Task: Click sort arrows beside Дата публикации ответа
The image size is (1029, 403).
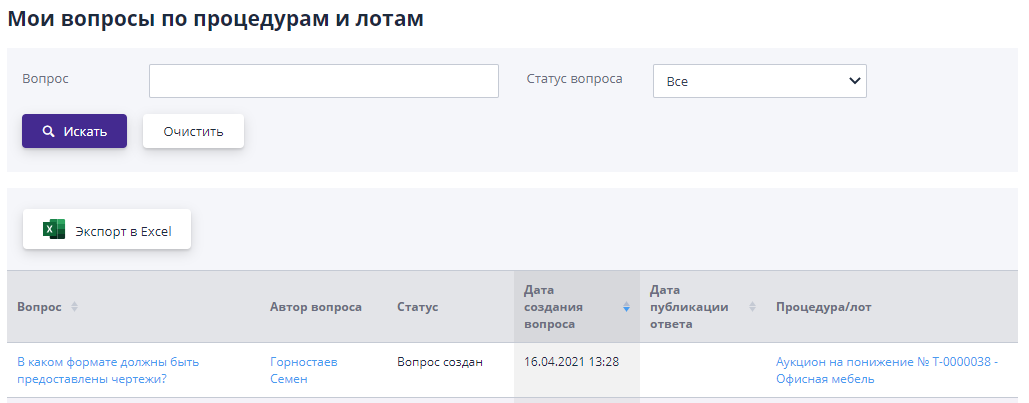Action: [752, 307]
